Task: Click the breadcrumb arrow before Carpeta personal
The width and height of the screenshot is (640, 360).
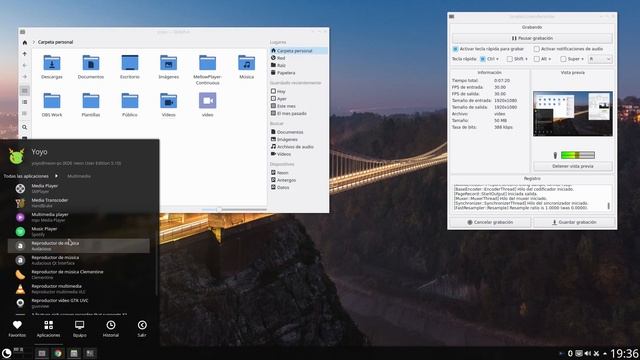Action: [x=34, y=42]
